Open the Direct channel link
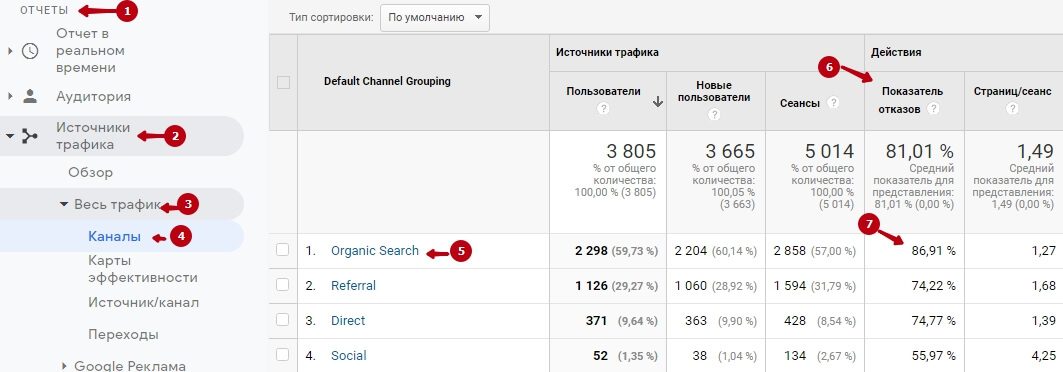Viewport: 1063px width, 372px height. pyautogui.click(x=348, y=321)
